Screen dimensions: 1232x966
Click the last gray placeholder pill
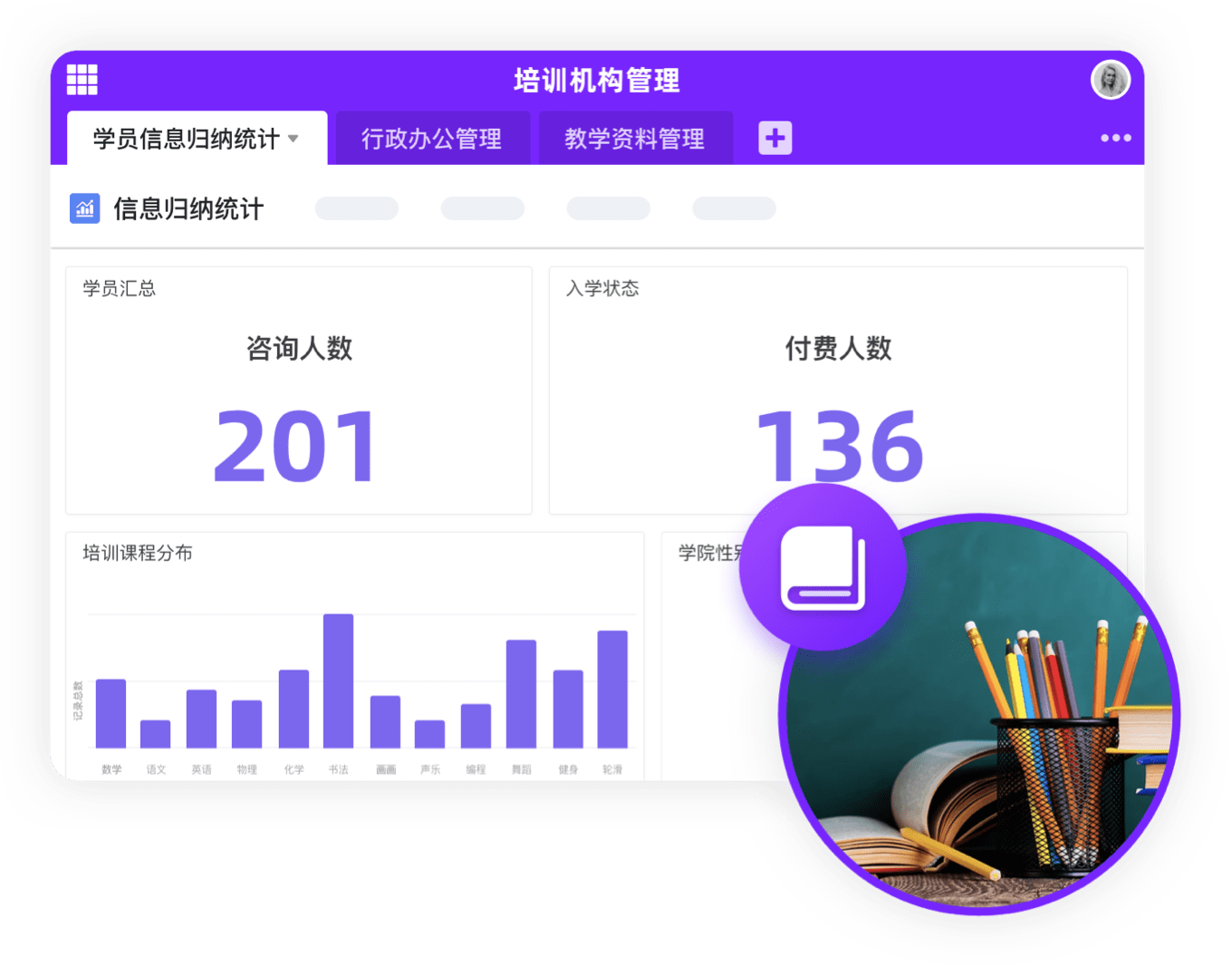point(734,208)
